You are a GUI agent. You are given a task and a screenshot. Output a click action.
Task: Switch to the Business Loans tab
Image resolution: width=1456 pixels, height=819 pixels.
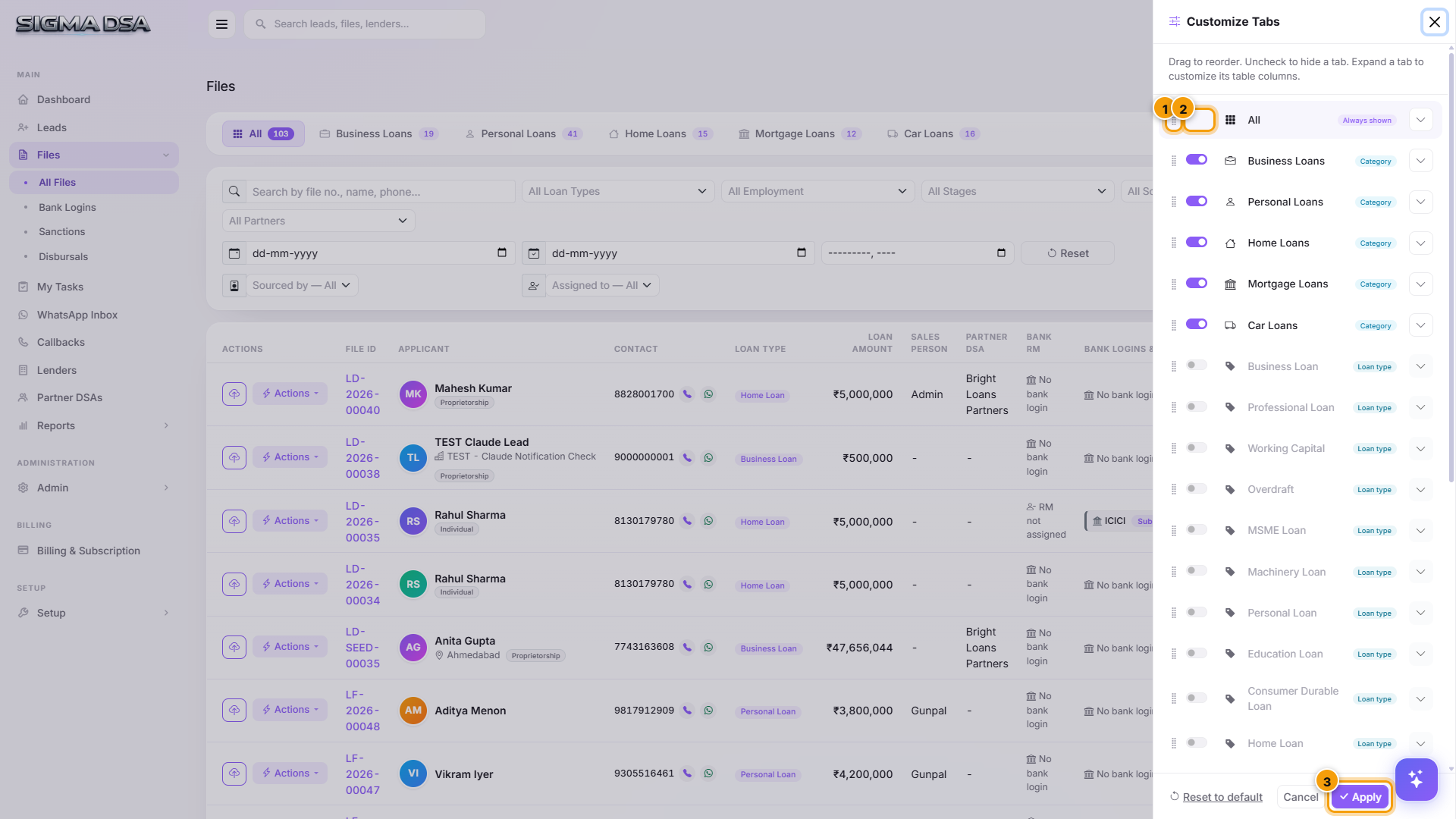[378, 134]
